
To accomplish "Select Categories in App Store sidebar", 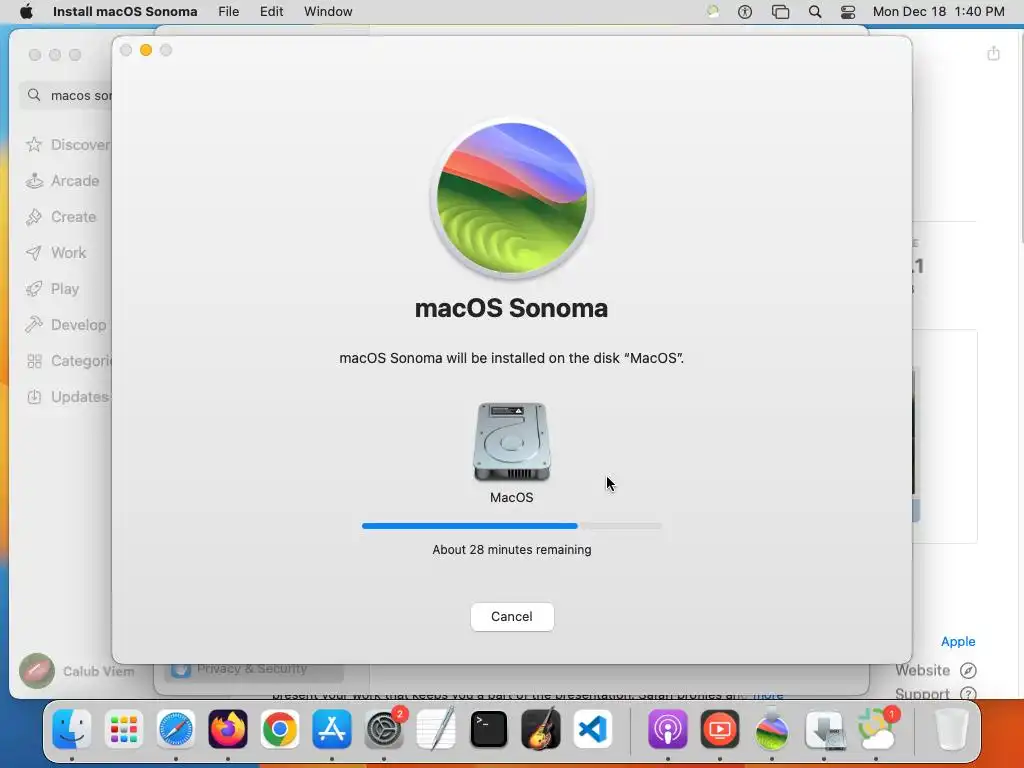I will [69, 361].
